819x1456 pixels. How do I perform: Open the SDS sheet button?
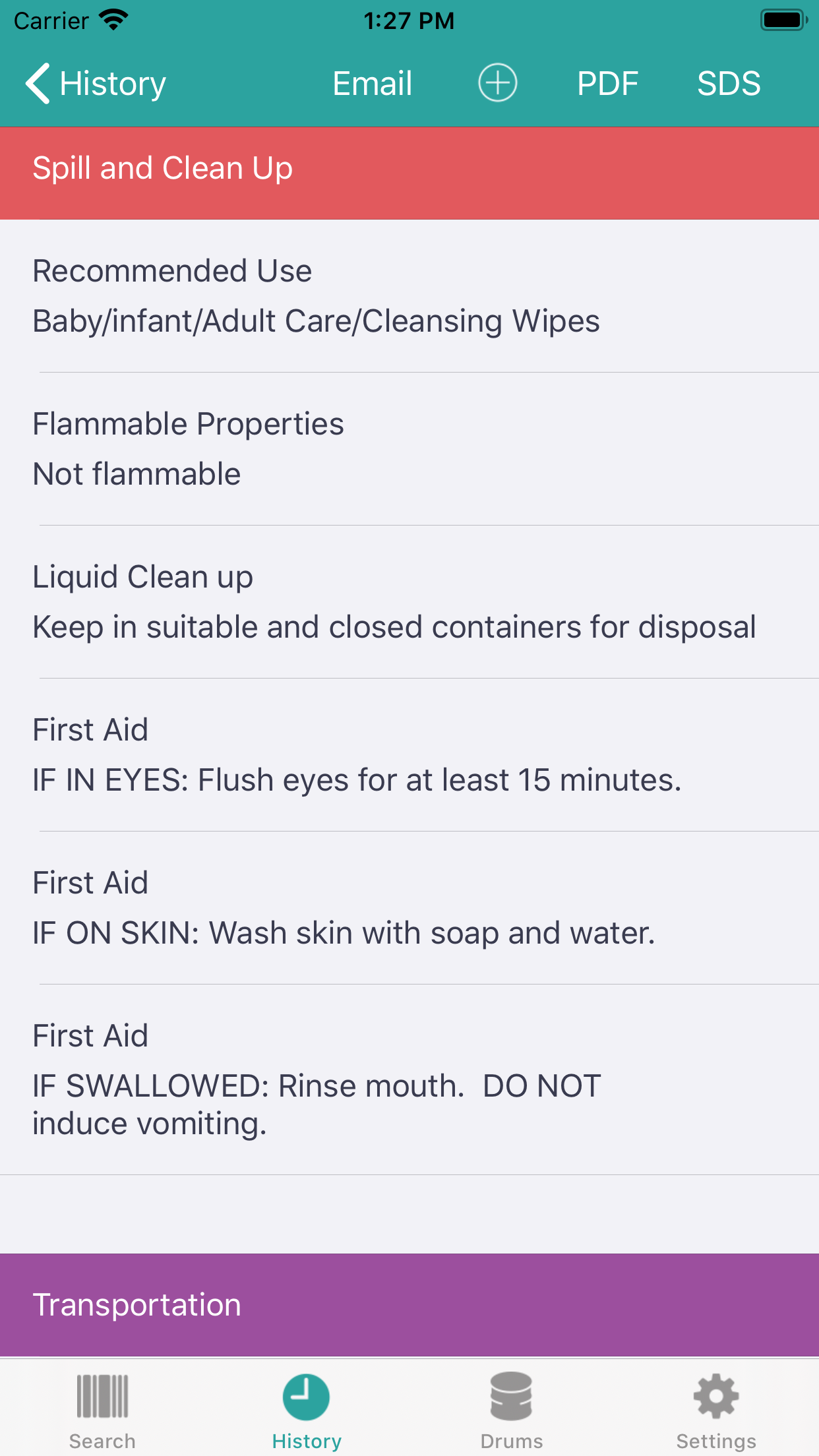[x=729, y=84]
